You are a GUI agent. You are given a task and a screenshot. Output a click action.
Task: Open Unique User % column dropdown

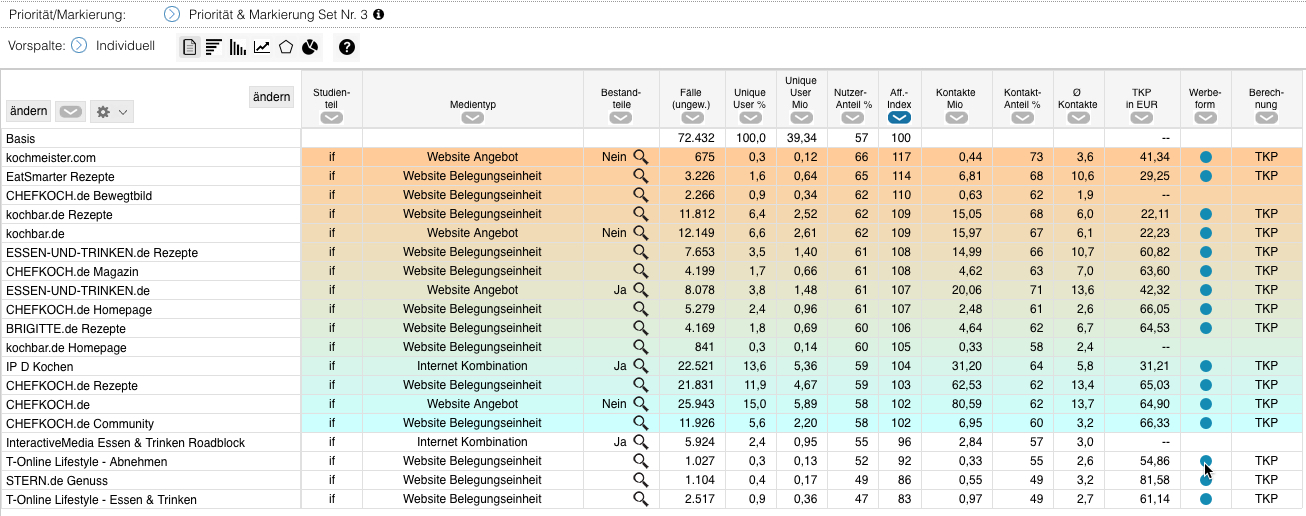750,118
